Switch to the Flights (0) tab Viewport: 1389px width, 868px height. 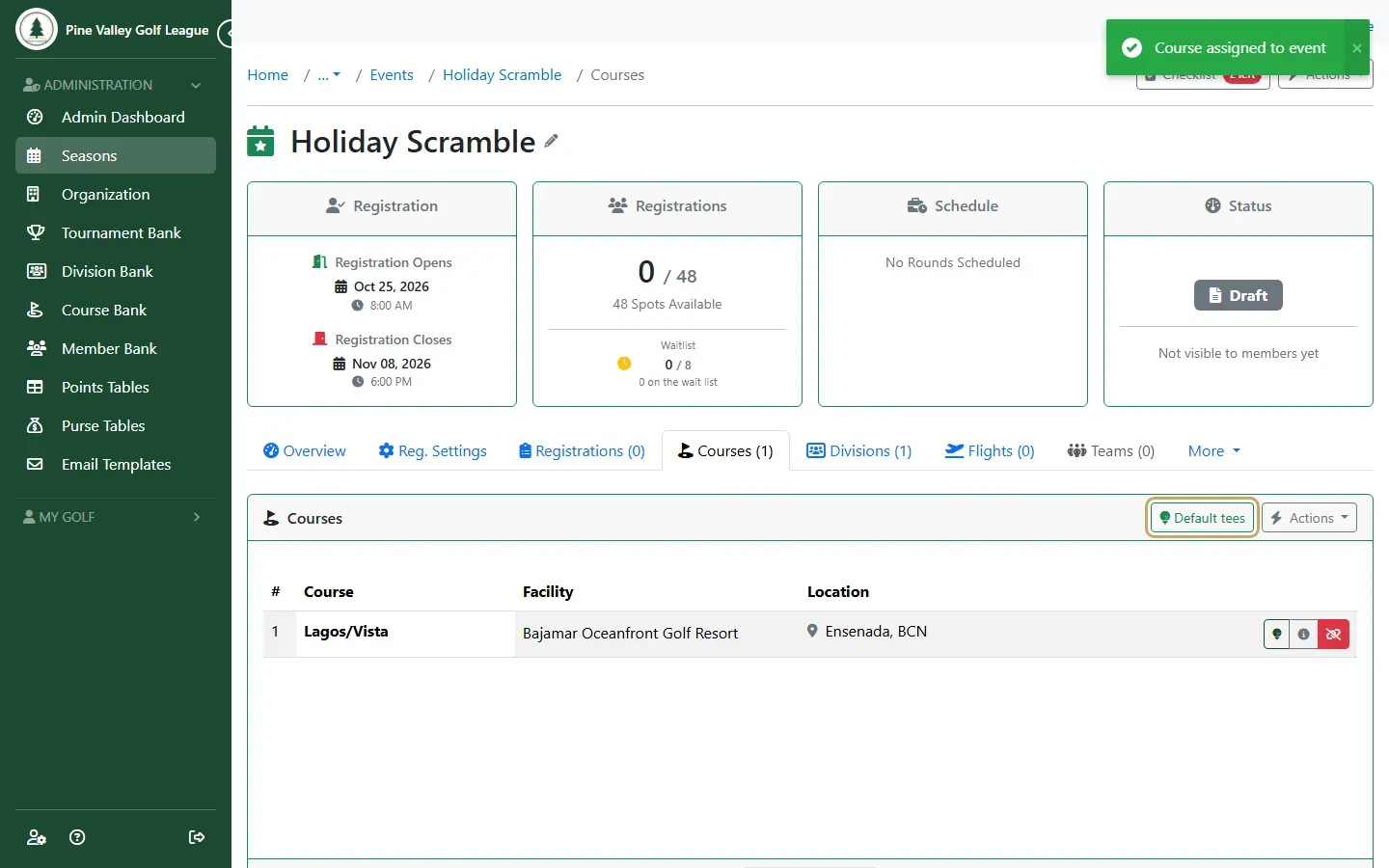coord(990,450)
